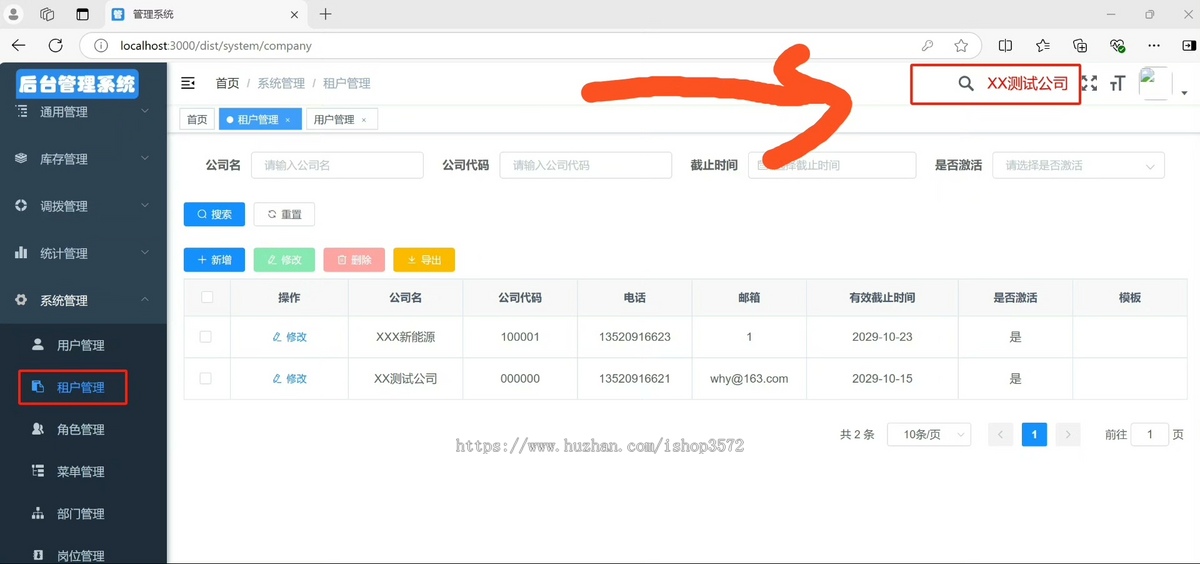Check the XXX新能源 row checkbox
Image resolution: width=1200 pixels, height=564 pixels.
pos(206,337)
